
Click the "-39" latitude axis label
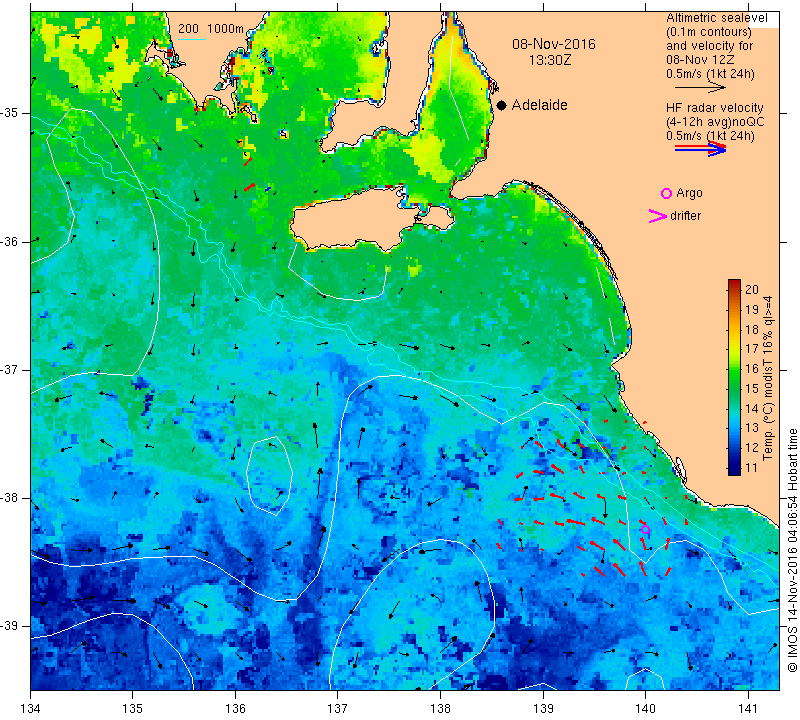pos(9,626)
